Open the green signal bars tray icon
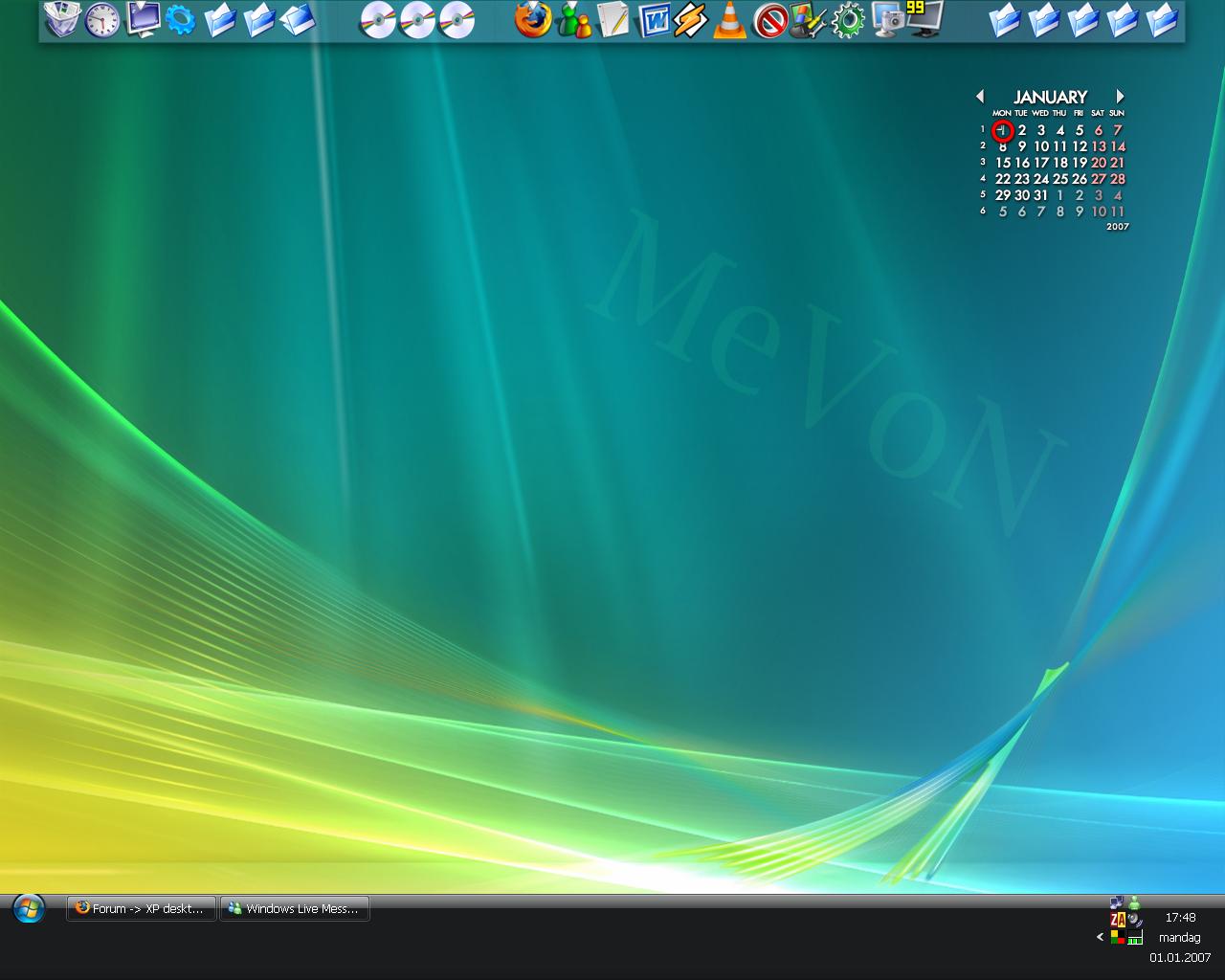Image resolution: width=1225 pixels, height=980 pixels. [x=1135, y=938]
